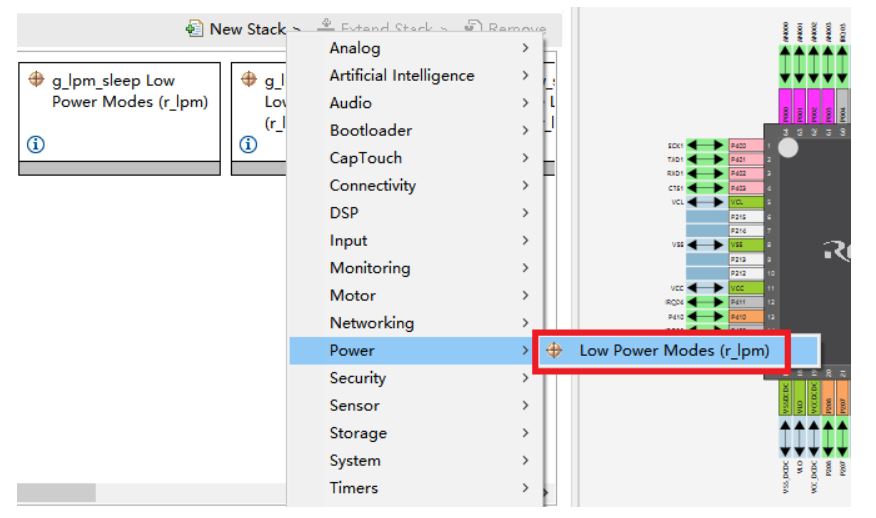Select pin P215 in package view
The width and height of the screenshot is (876, 518).
[x=746, y=216]
